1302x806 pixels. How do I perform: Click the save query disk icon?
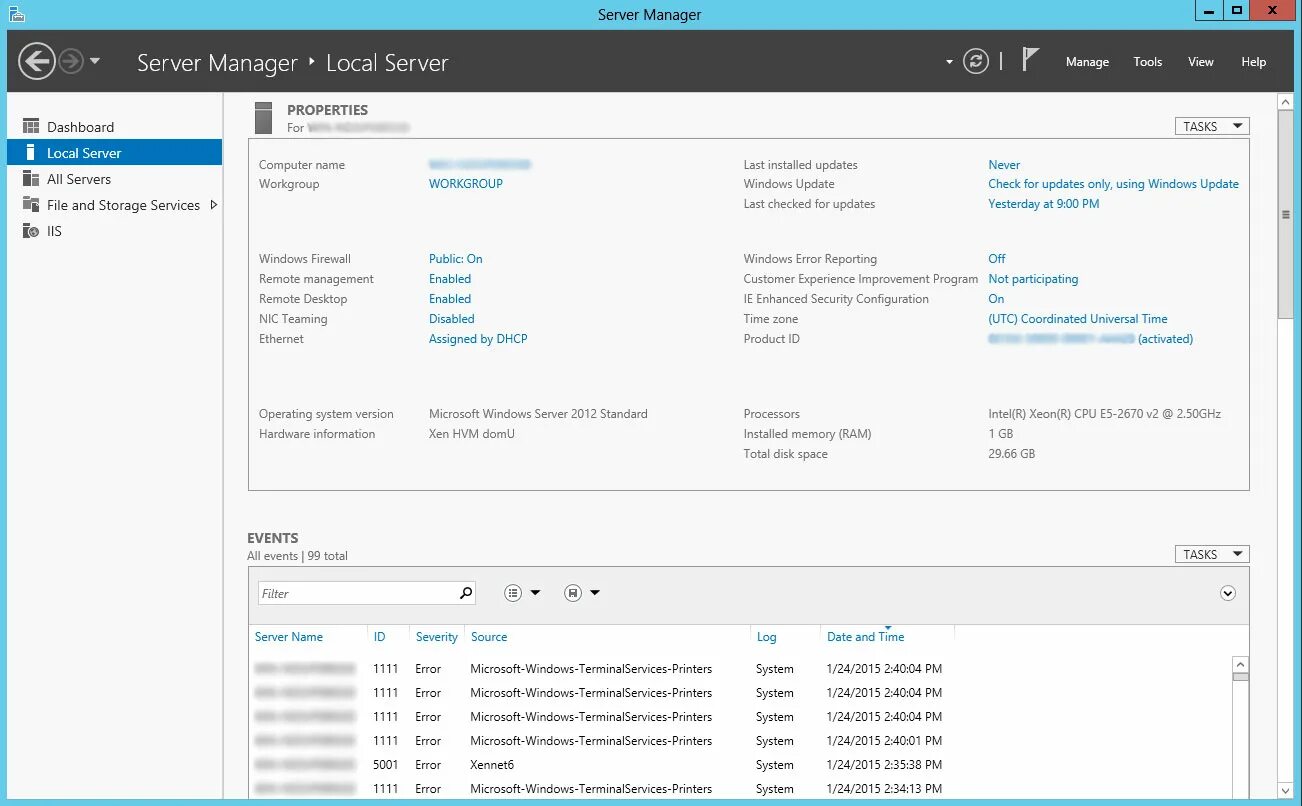[573, 593]
